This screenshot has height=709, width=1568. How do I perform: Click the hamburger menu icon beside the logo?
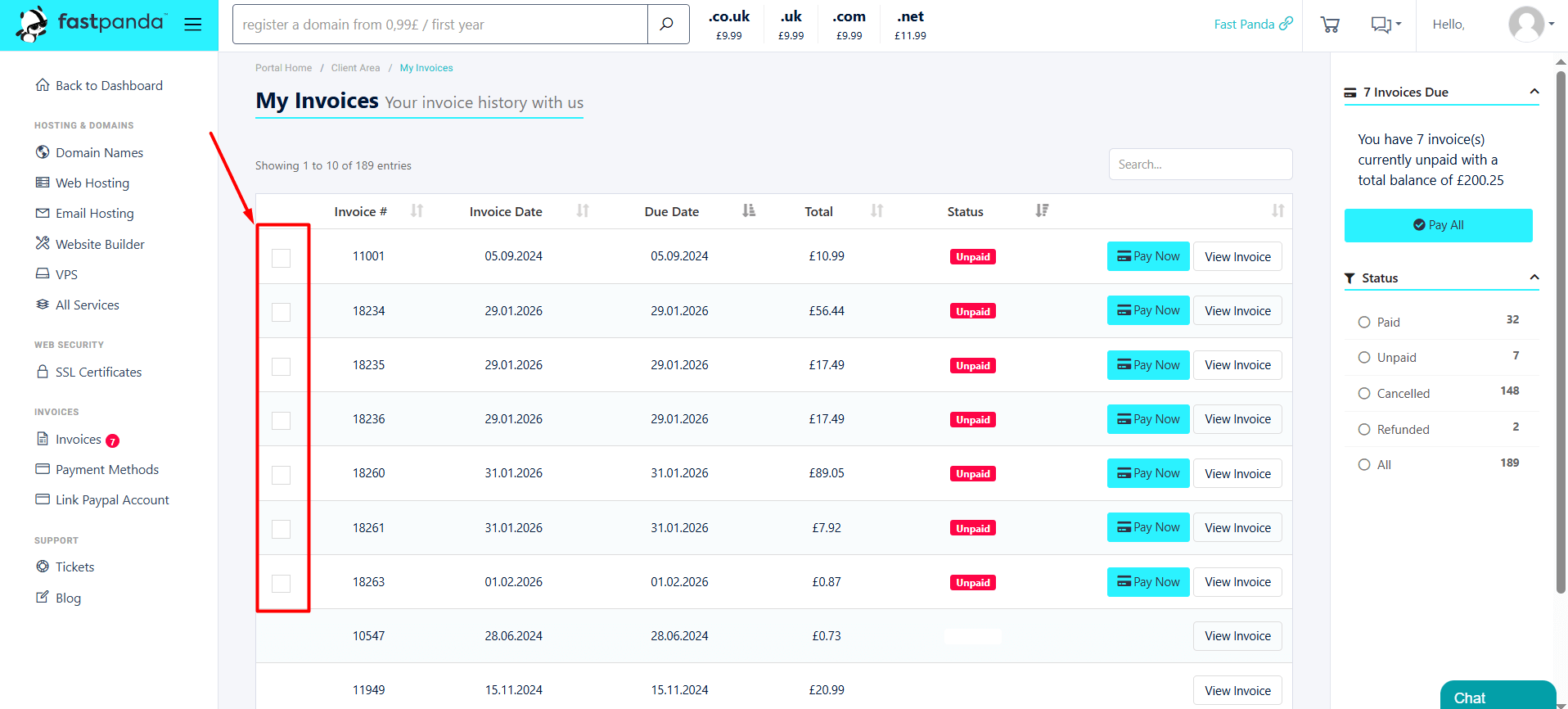pyautogui.click(x=192, y=25)
